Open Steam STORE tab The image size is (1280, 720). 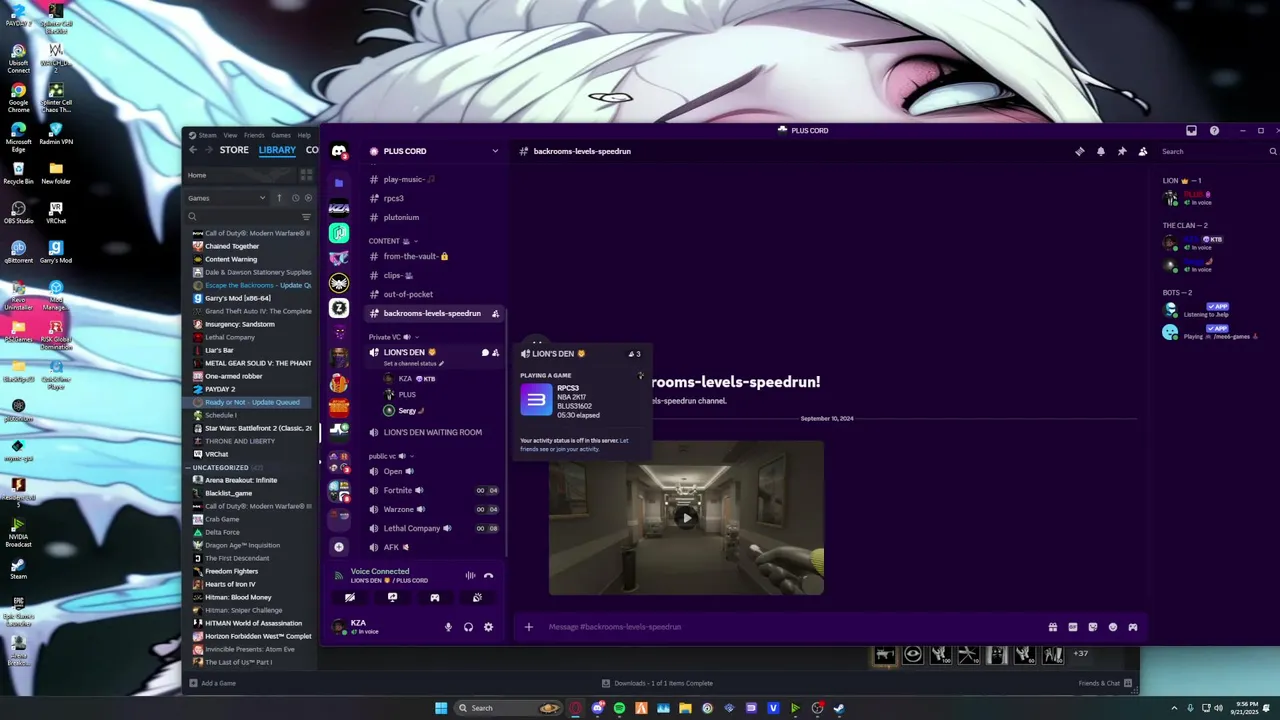pos(234,150)
